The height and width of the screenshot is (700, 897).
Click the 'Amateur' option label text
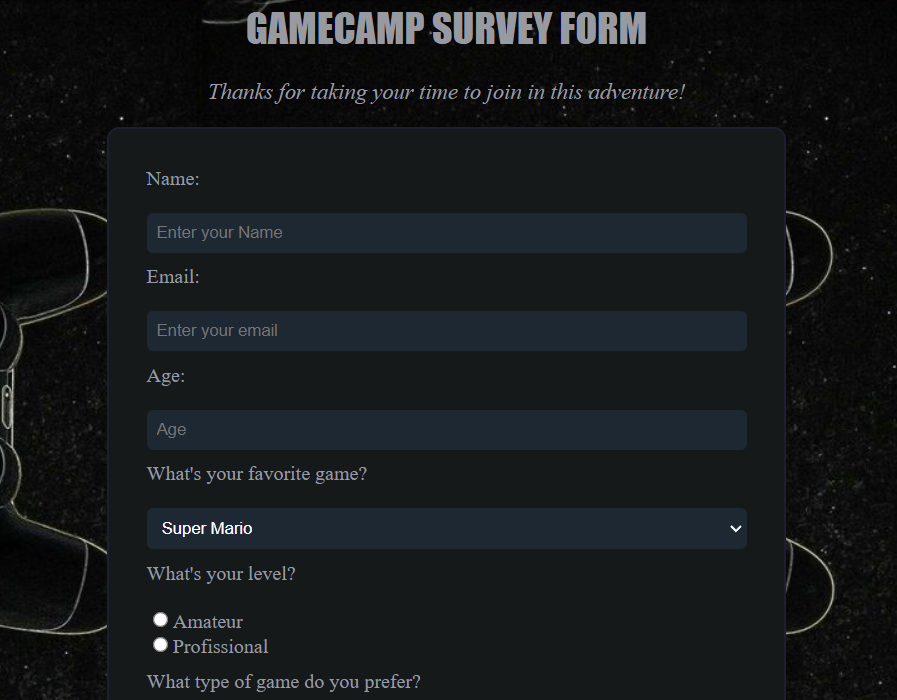tap(208, 622)
